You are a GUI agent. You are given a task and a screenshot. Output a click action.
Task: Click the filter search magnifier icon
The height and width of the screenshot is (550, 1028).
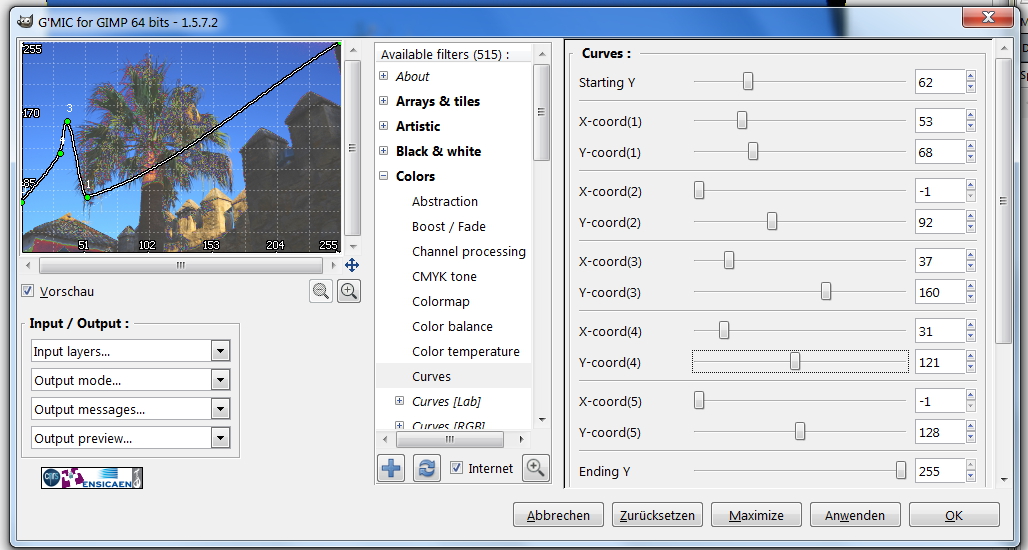coord(536,467)
